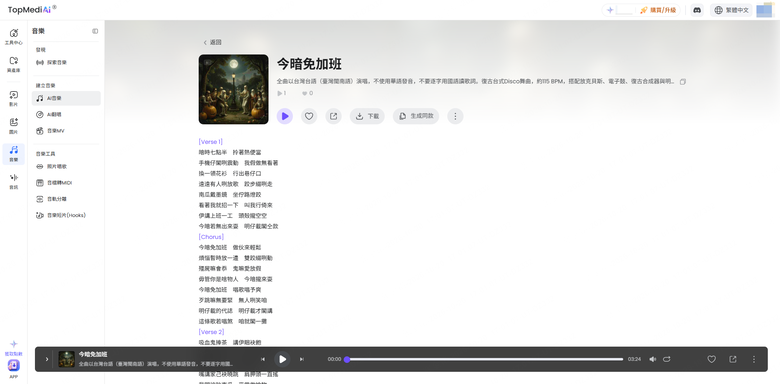This screenshot has width=780, height=384.
Task: Share track from player bar
Action: [733, 359]
